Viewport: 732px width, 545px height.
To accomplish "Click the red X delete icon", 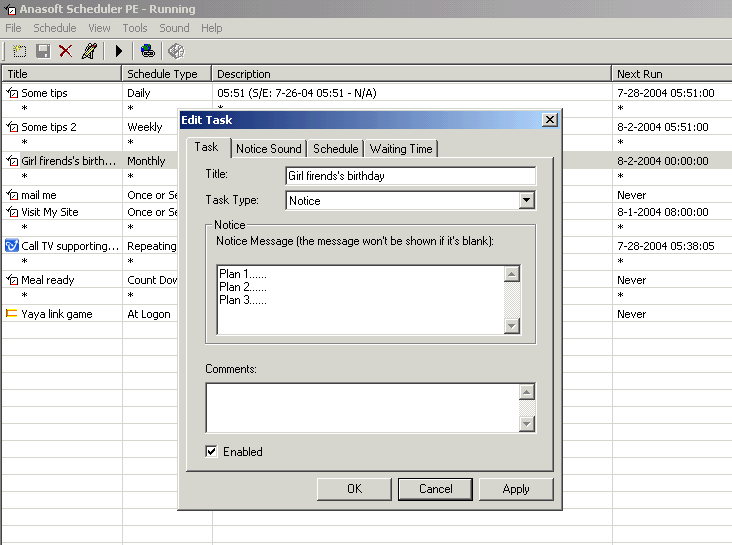I will coord(66,51).
